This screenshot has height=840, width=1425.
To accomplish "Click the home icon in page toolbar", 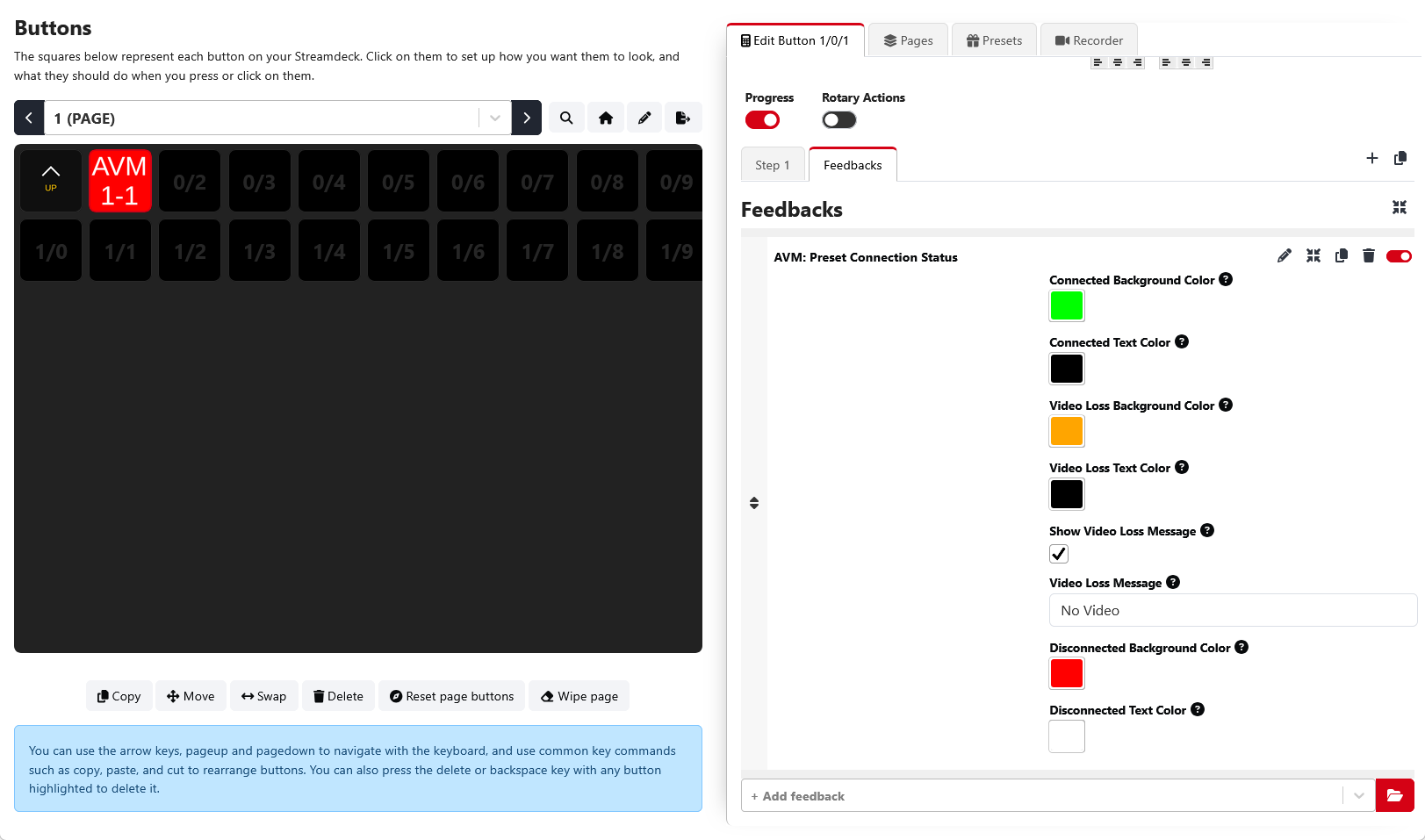I will click(x=605, y=118).
